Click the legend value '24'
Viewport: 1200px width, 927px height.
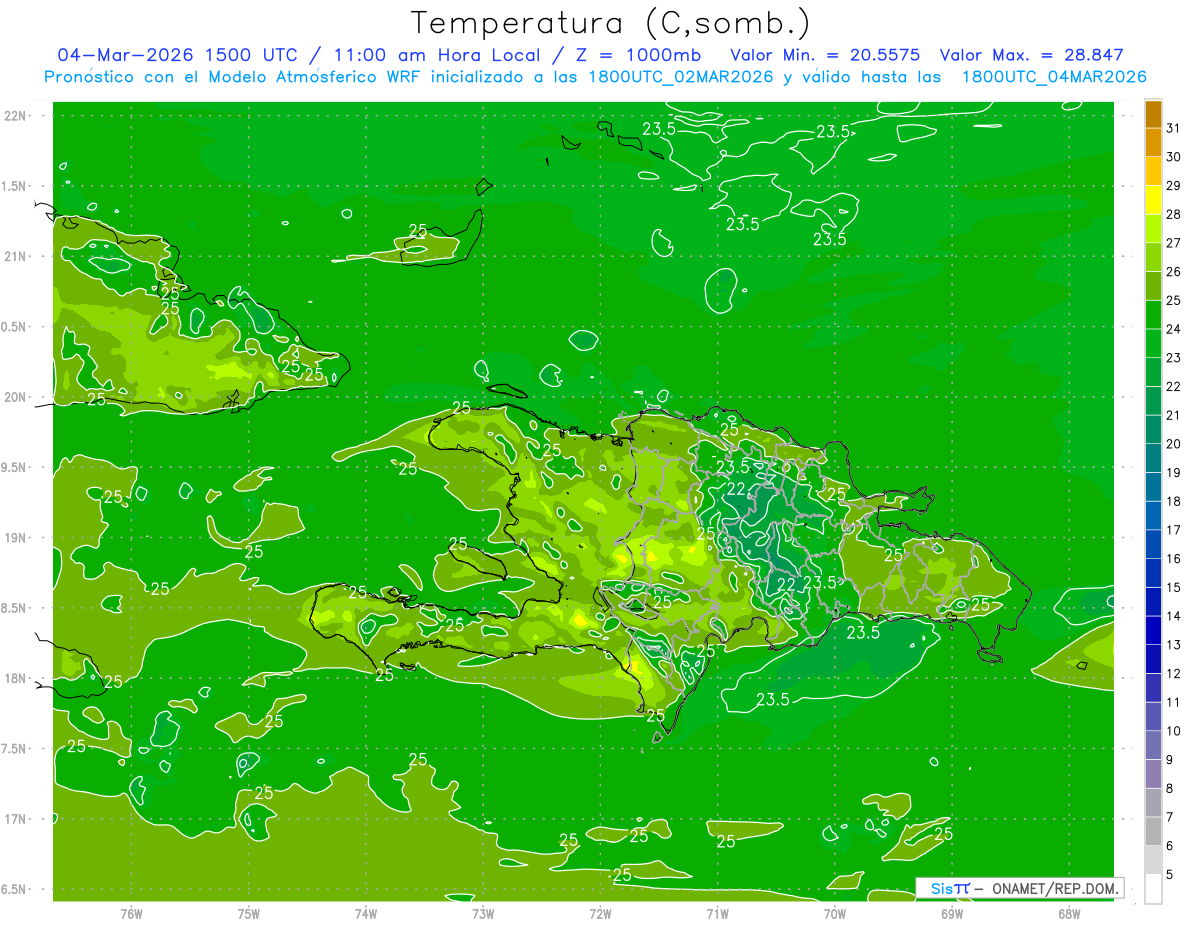(1173, 329)
